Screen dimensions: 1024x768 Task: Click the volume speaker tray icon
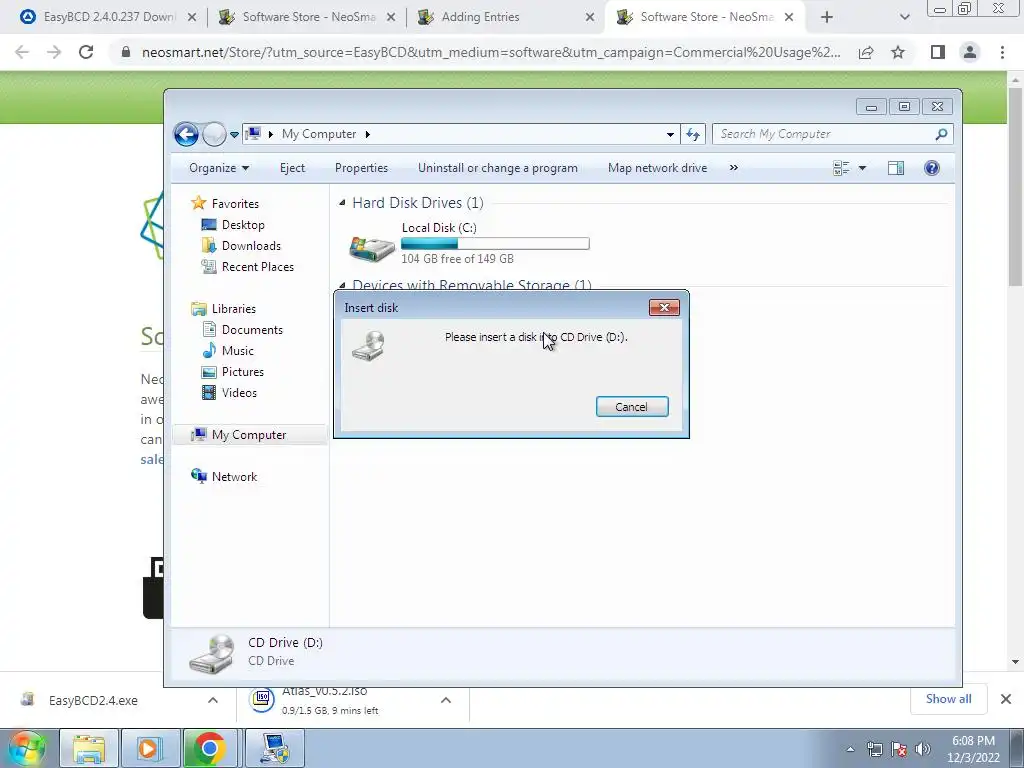point(923,749)
